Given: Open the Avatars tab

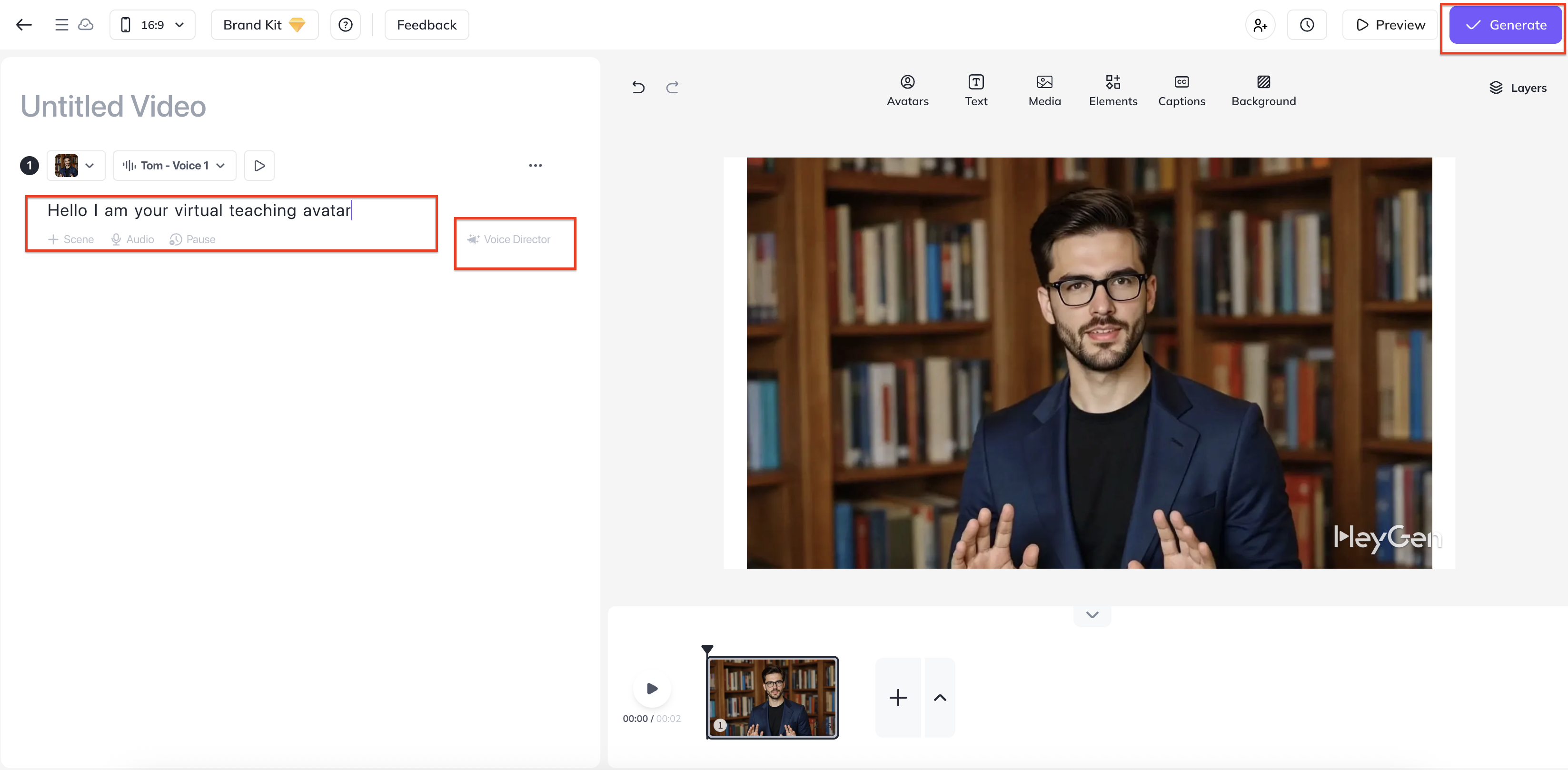Looking at the screenshot, I should click(x=907, y=90).
